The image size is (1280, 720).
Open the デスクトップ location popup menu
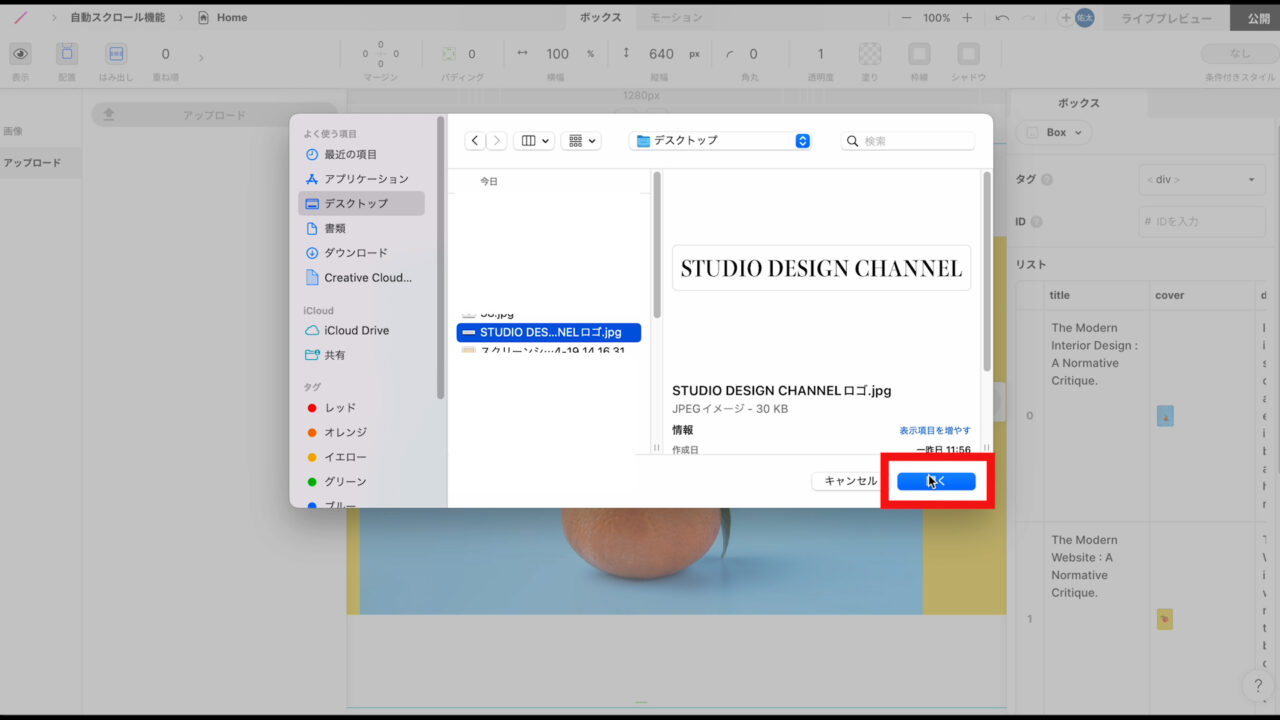coord(720,141)
